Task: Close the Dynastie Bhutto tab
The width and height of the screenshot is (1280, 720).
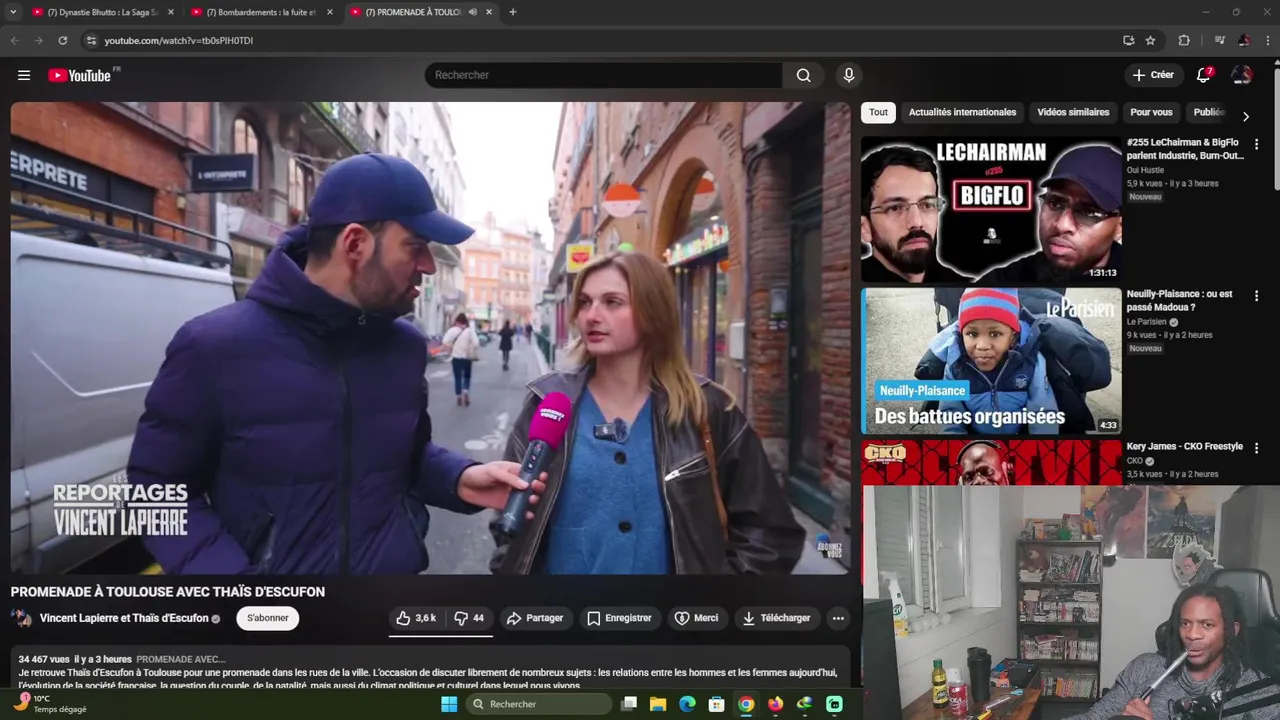Action: (x=171, y=12)
